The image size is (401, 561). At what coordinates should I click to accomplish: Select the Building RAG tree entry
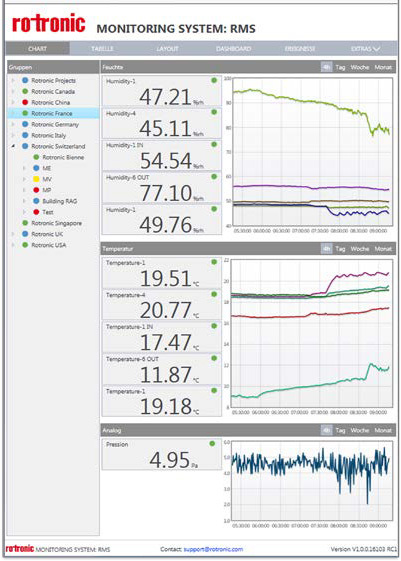tap(60, 201)
